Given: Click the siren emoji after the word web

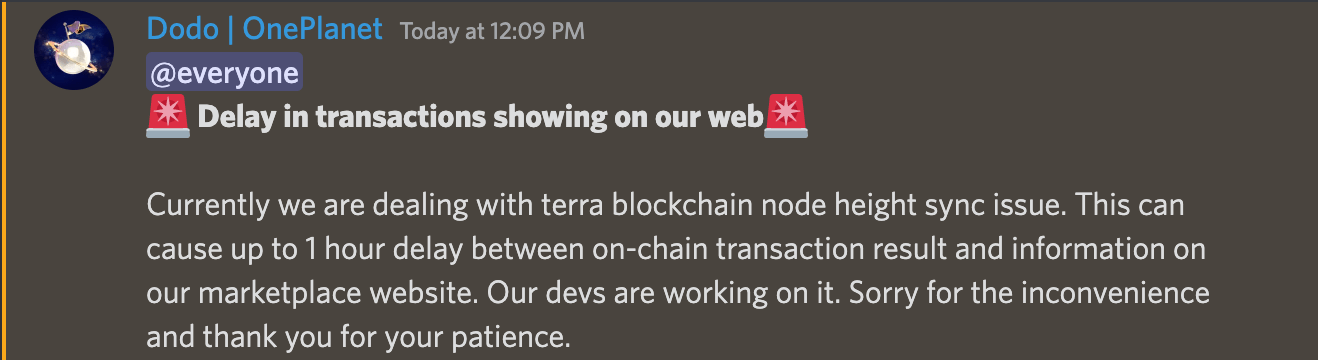Looking at the screenshot, I should (785, 117).
